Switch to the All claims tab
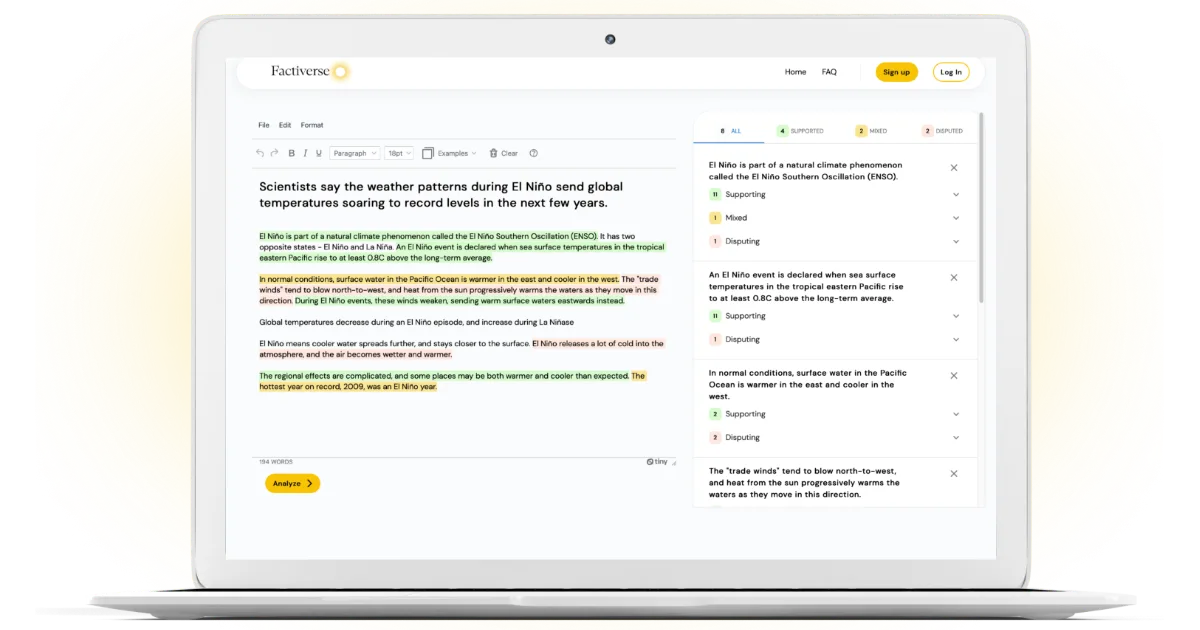 click(731, 131)
